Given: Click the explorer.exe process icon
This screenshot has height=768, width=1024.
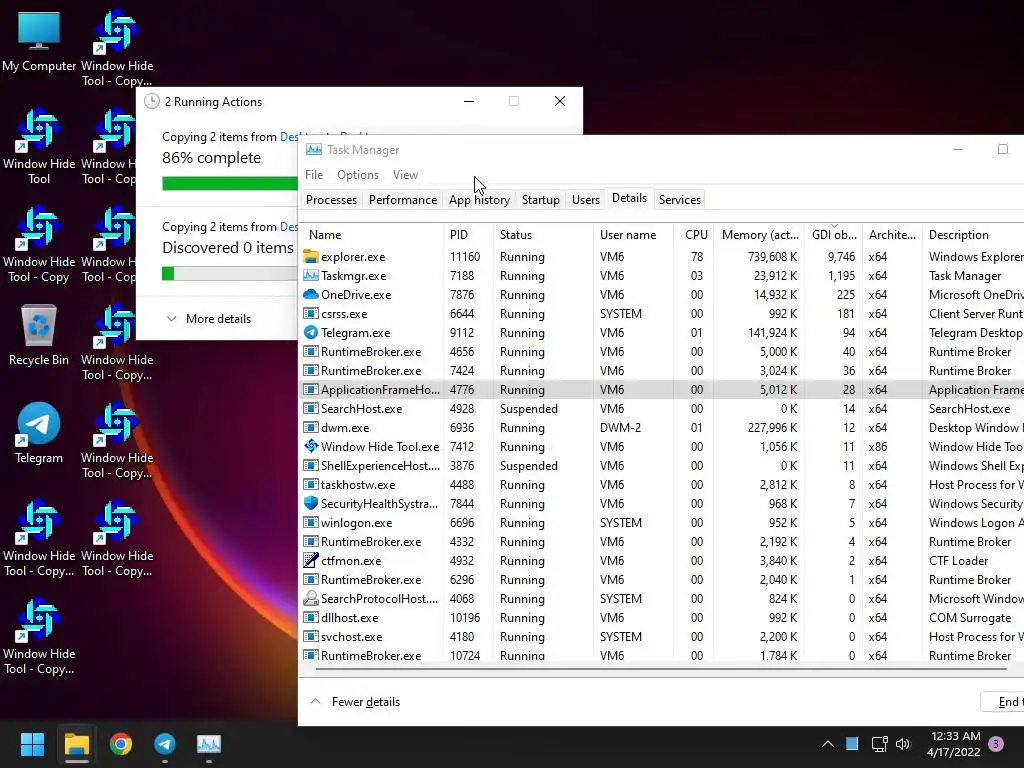Looking at the screenshot, I should [x=311, y=257].
